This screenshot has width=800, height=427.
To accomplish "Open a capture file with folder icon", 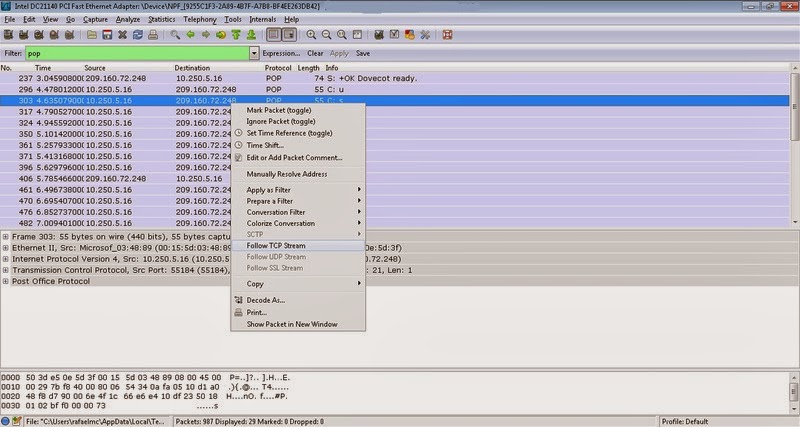I will coord(92,35).
